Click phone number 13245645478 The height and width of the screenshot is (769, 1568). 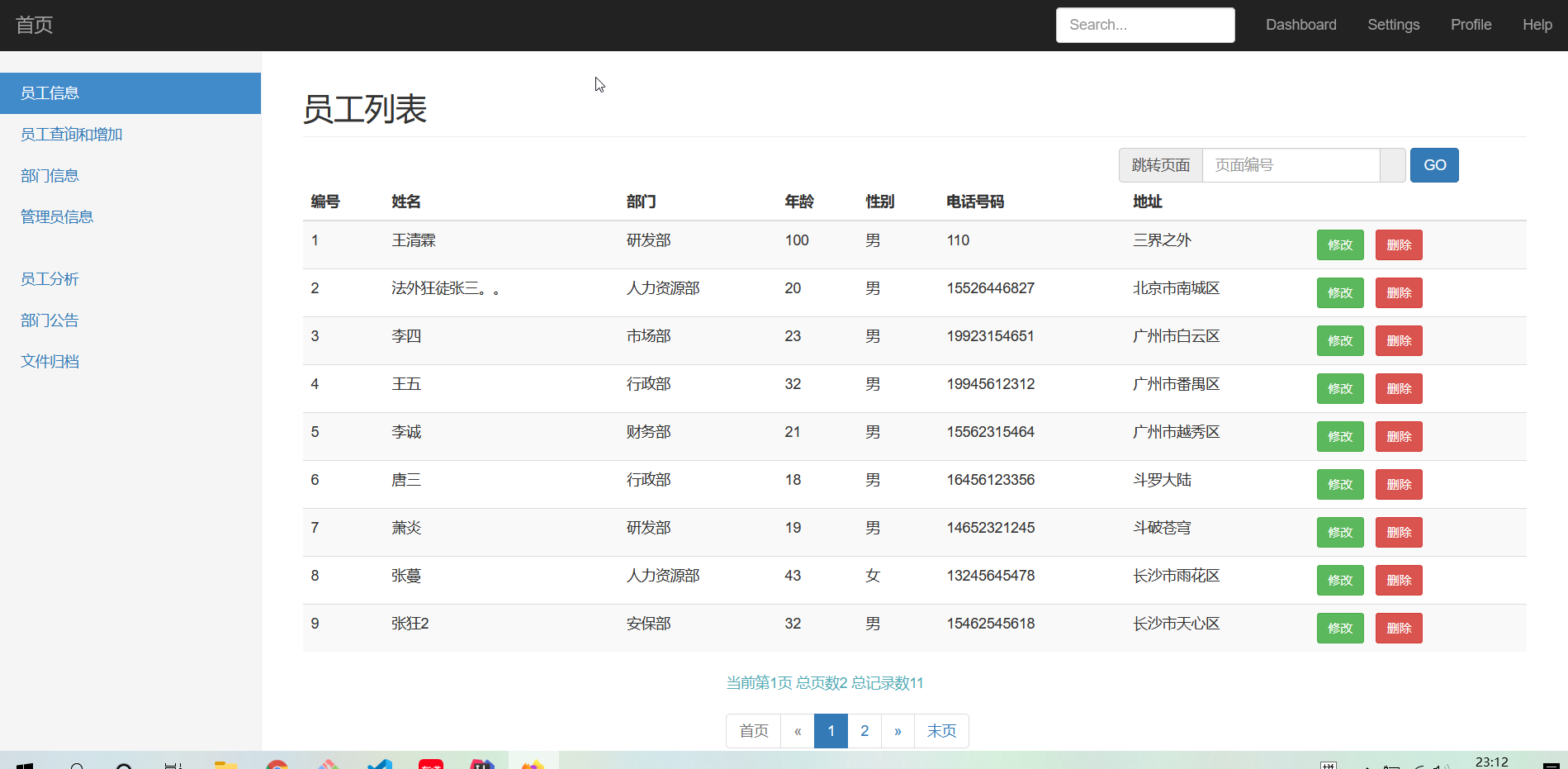click(990, 576)
